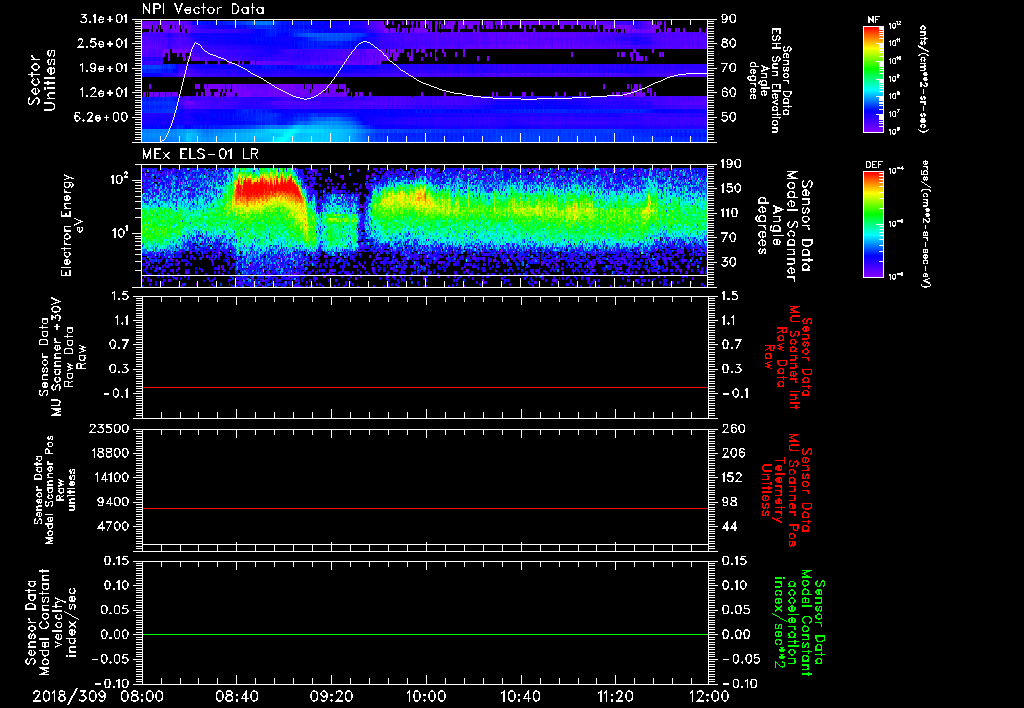Select the NF color scale bar
Image resolution: width=1024 pixels, height=708 pixels.
874,79
